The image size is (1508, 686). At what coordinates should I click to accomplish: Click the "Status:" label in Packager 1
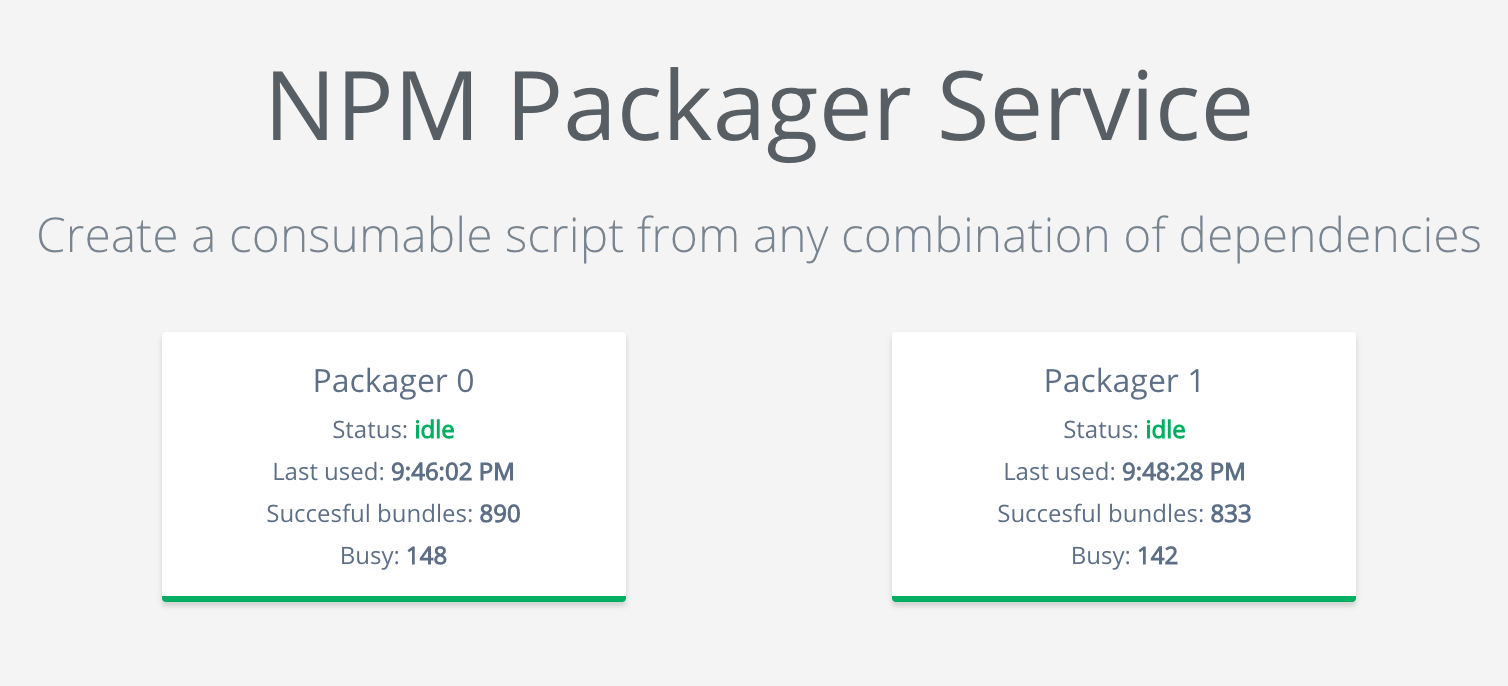pyautogui.click(x=1101, y=430)
